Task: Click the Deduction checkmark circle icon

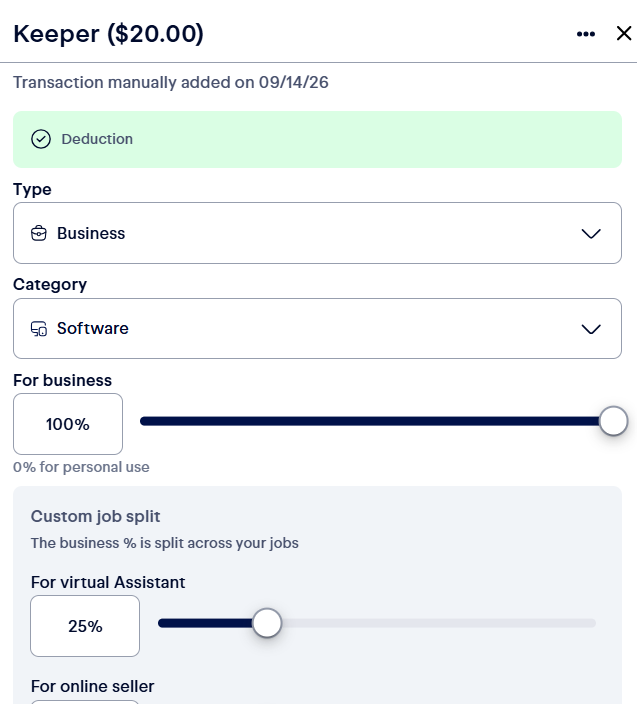Action: [x=41, y=139]
